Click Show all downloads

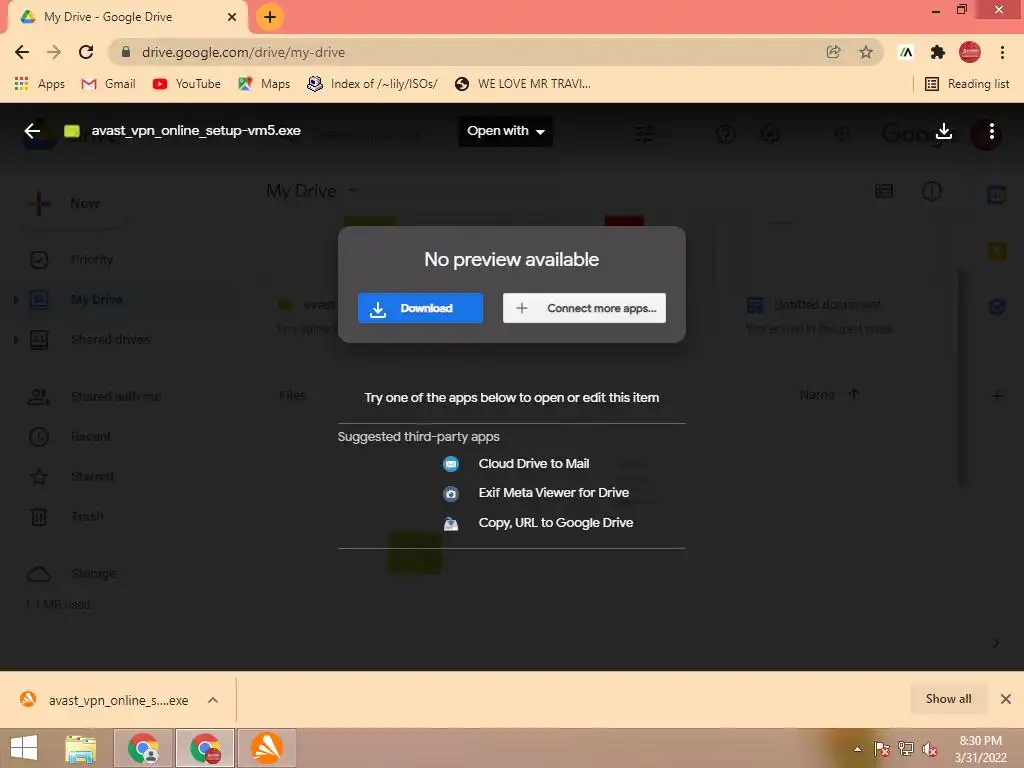(948, 699)
